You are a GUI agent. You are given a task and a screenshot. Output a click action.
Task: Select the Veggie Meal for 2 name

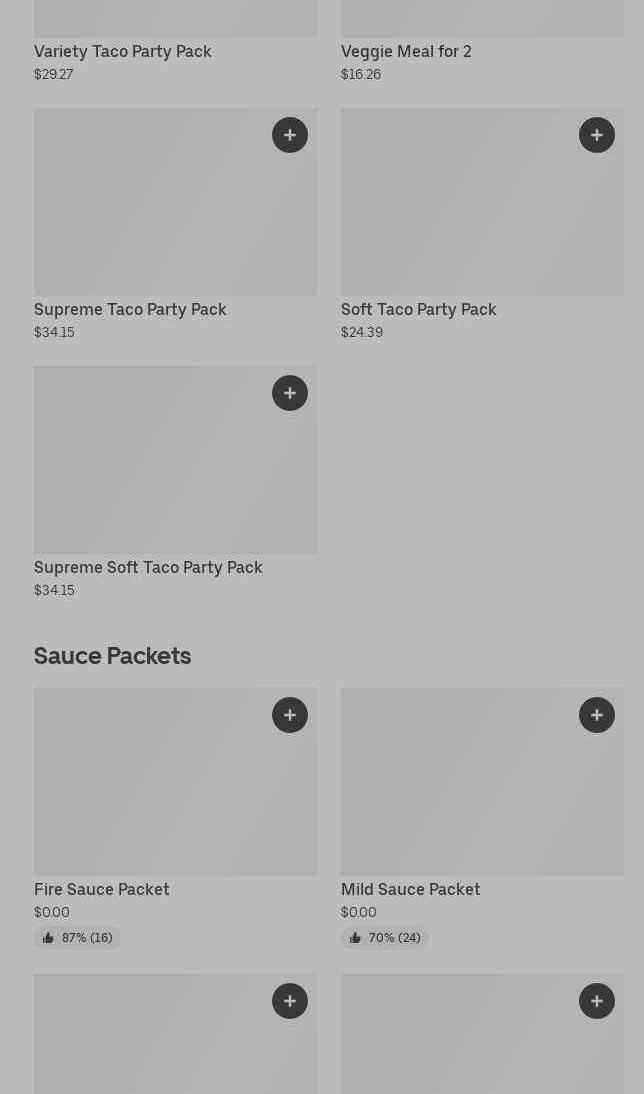[x=406, y=51]
